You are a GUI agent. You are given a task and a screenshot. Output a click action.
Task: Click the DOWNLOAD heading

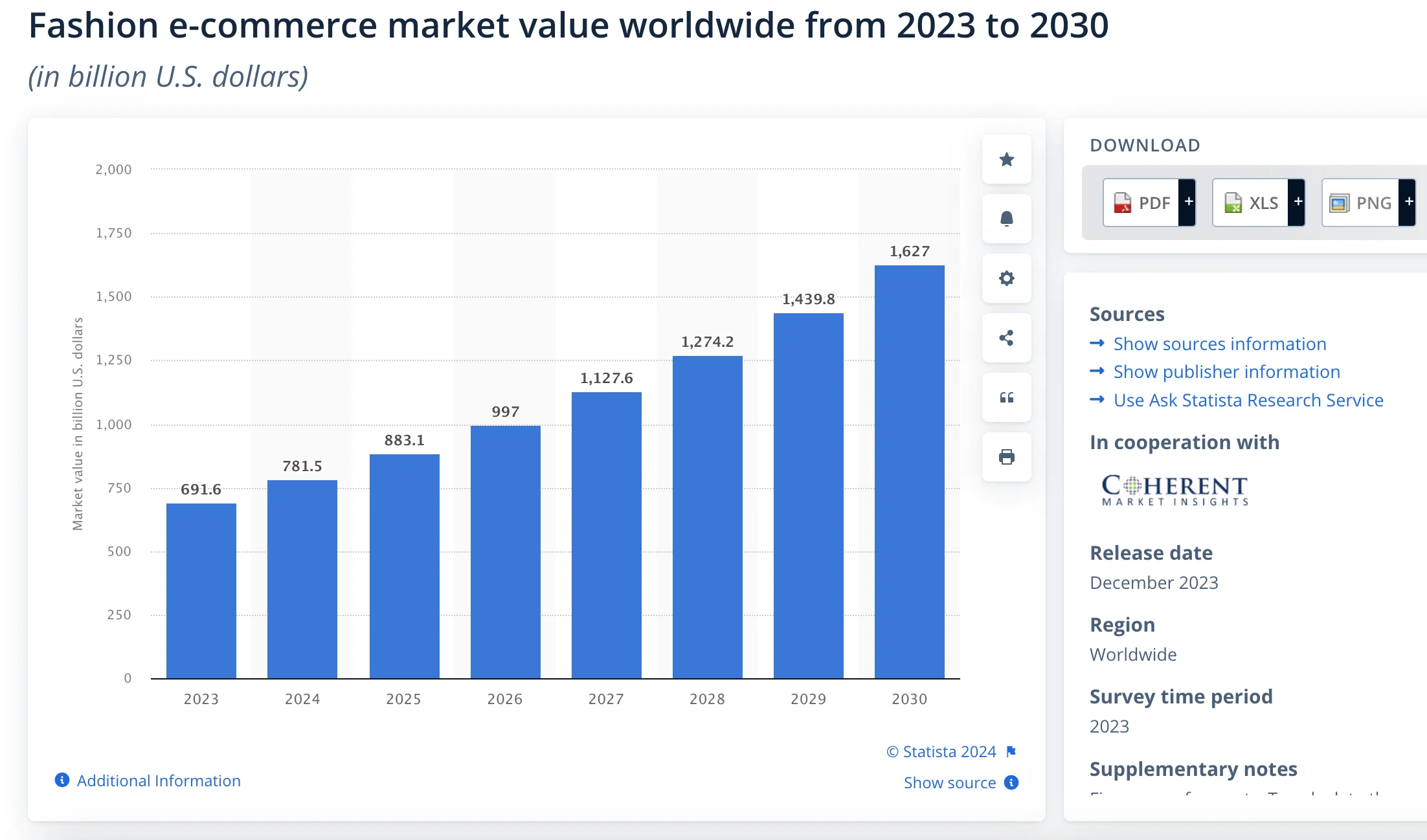pos(1145,145)
